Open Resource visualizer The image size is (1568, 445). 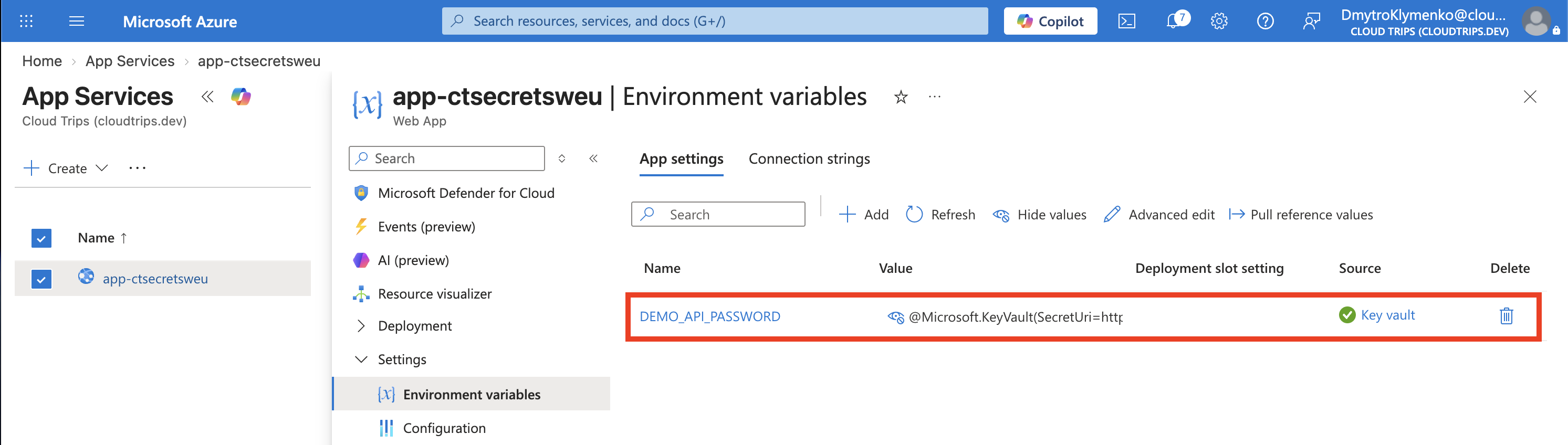point(435,294)
